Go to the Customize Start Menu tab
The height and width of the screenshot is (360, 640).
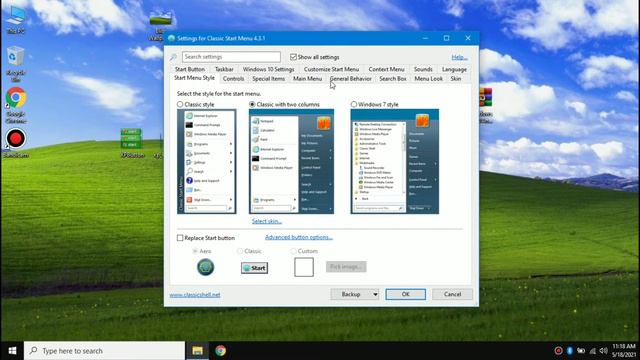click(331, 69)
